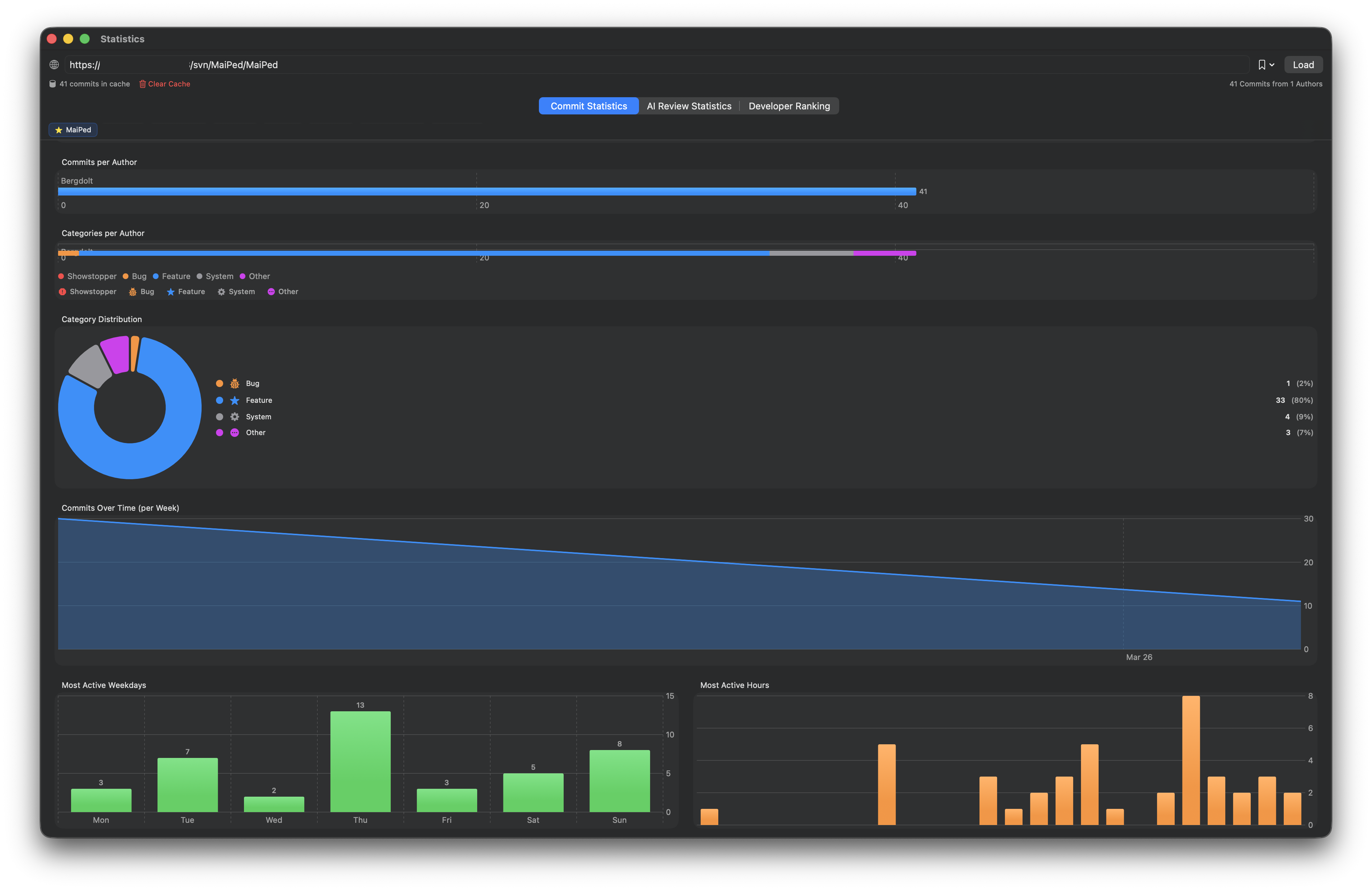The image size is (1372, 891).
Task: Click the Thu bar in Most Active Weekdays
Action: point(360,761)
